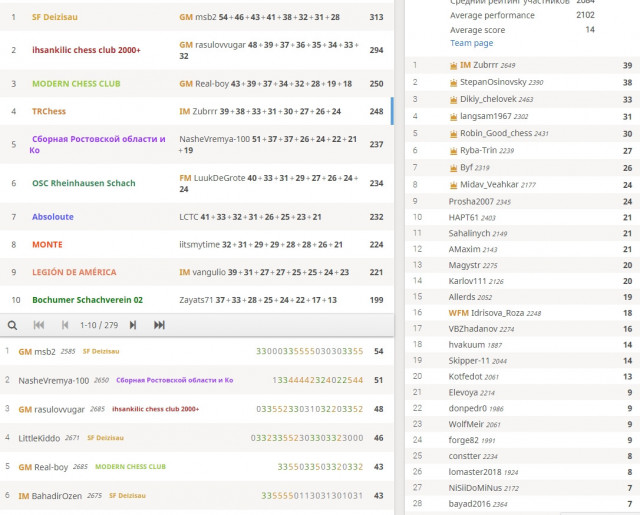The height and width of the screenshot is (515, 640).
Task: Click Allerds in team member list
Action: click(462, 297)
